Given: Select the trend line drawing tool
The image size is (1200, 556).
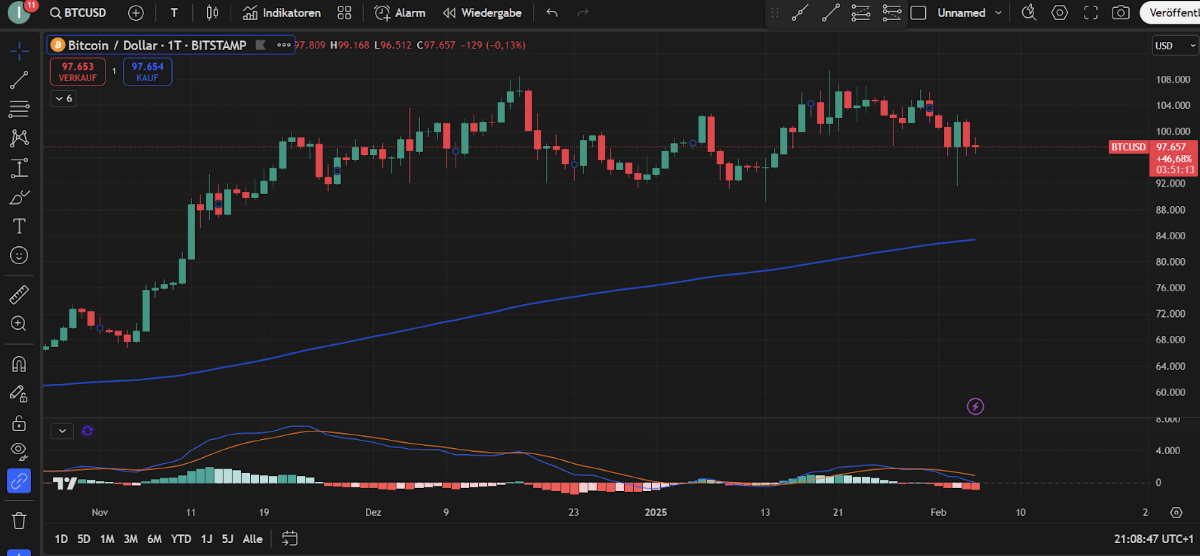Looking at the screenshot, I should tap(19, 81).
